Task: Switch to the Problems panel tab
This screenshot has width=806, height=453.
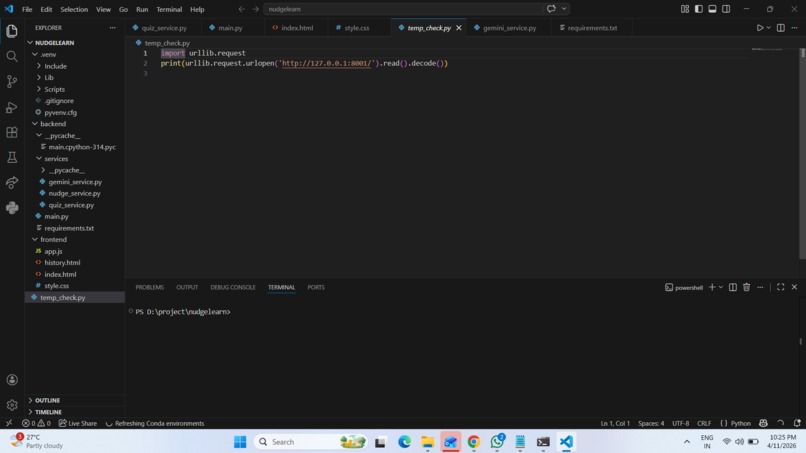Action: 150,287
